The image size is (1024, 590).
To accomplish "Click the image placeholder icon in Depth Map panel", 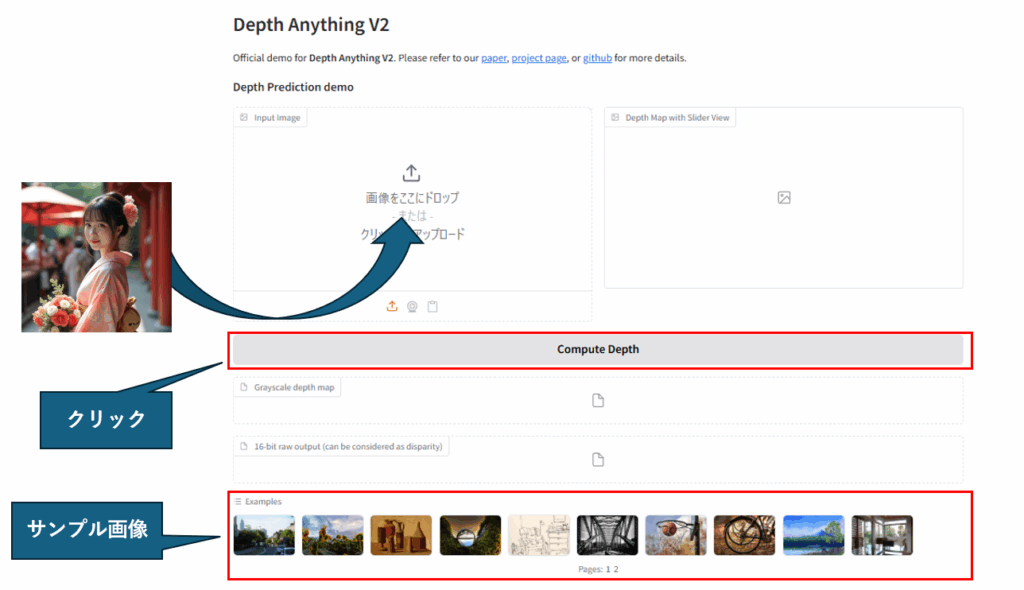I will pos(784,197).
